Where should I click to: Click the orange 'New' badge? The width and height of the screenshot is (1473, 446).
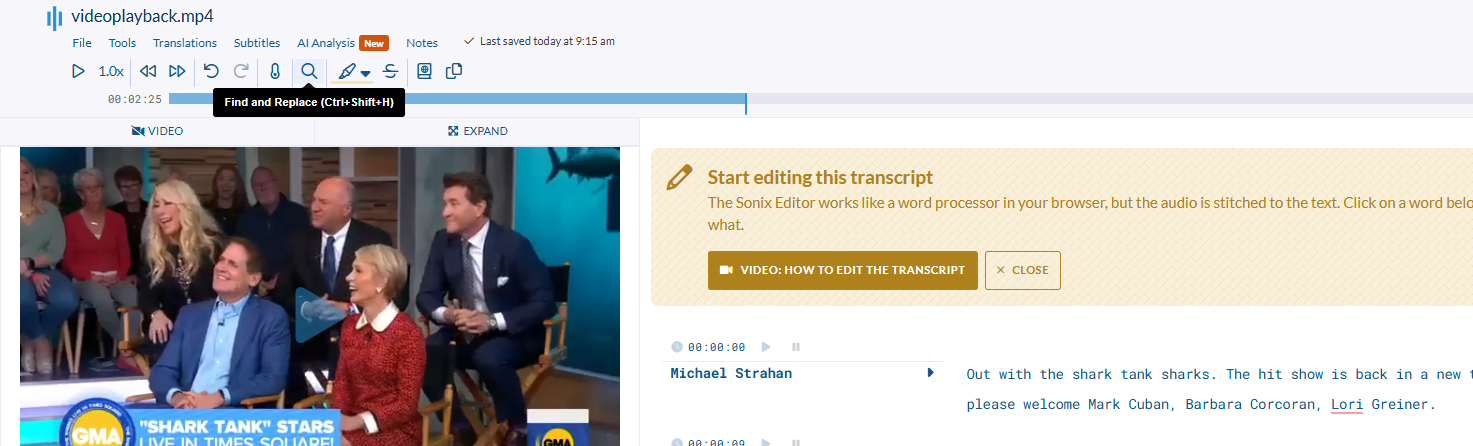point(374,43)
